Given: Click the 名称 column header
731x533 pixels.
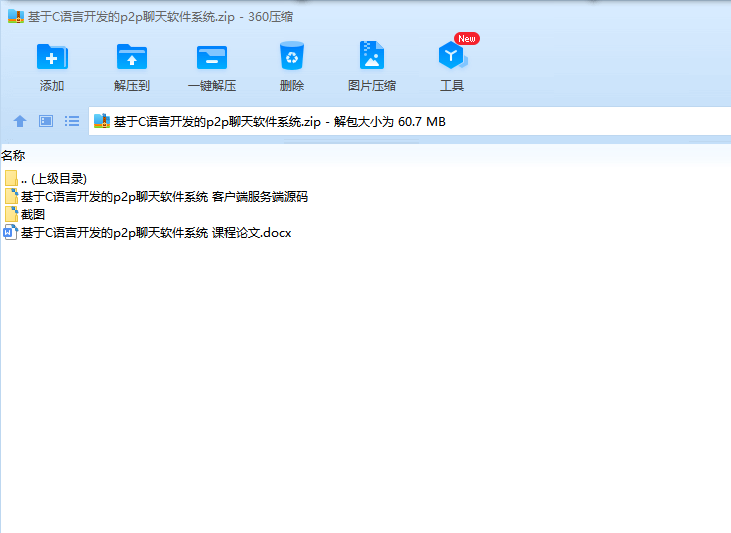Looking at the screenshot, I should click(x=13, y=155).
